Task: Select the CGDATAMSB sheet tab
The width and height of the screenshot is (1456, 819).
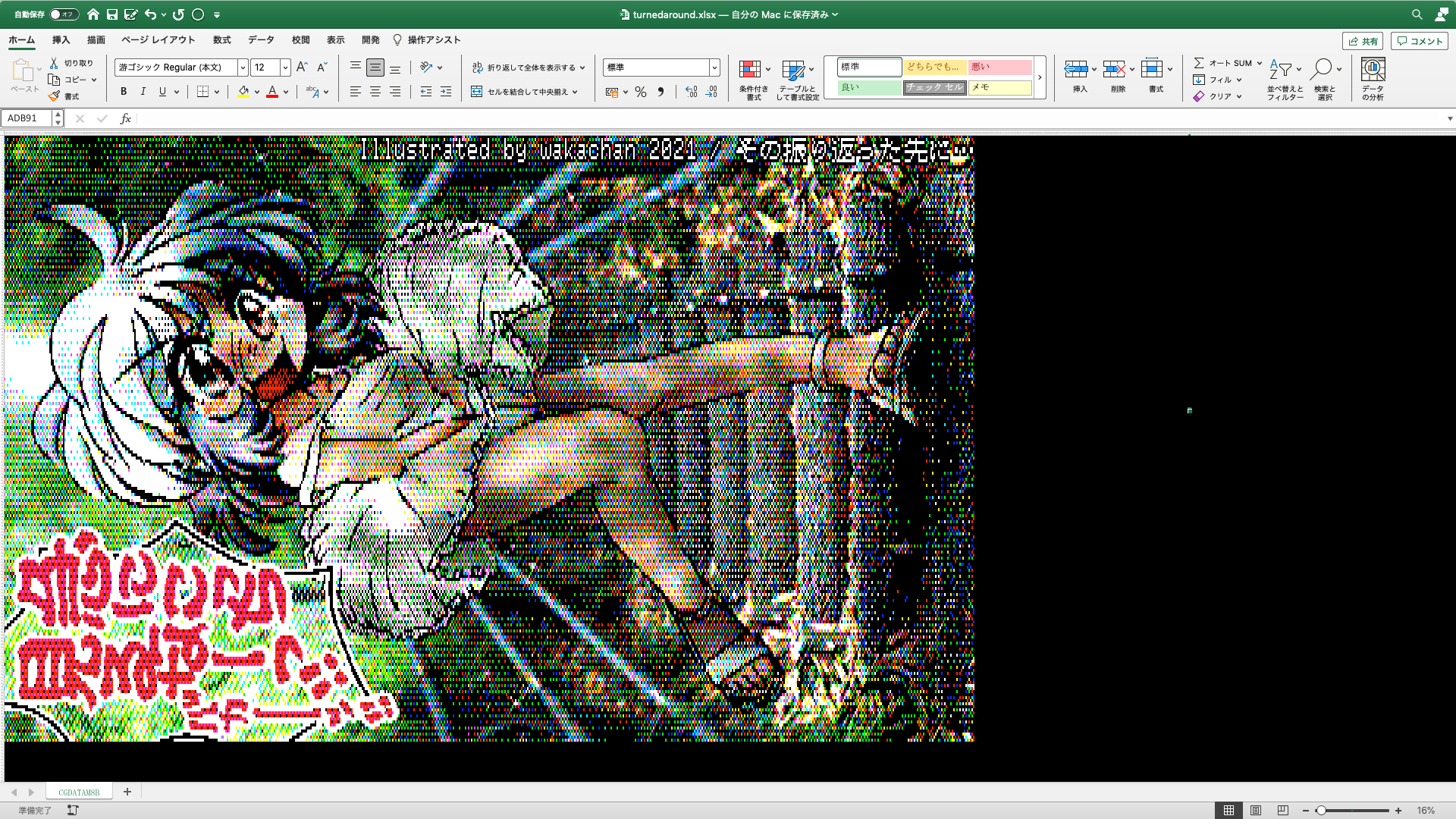Action: pos(79,792)
